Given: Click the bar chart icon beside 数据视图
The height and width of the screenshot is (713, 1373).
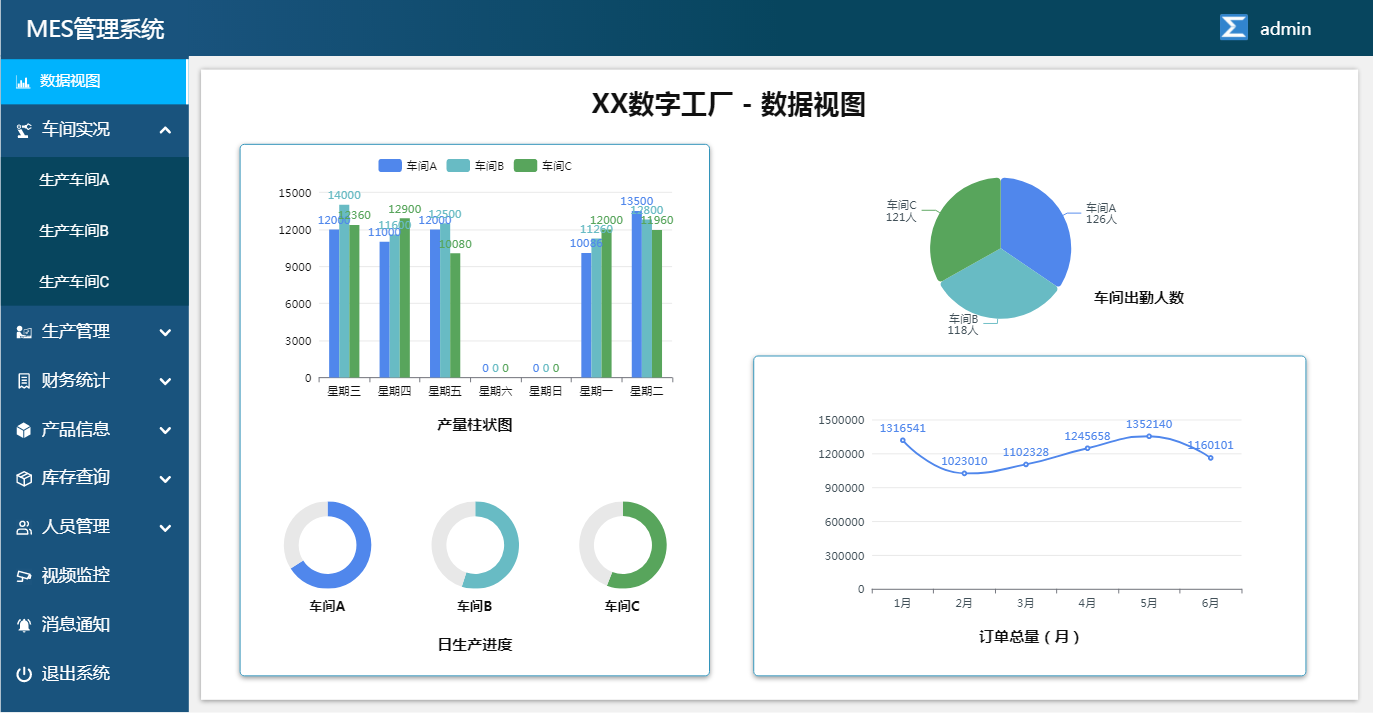Looking at the screenshot, I should (23, 82).
